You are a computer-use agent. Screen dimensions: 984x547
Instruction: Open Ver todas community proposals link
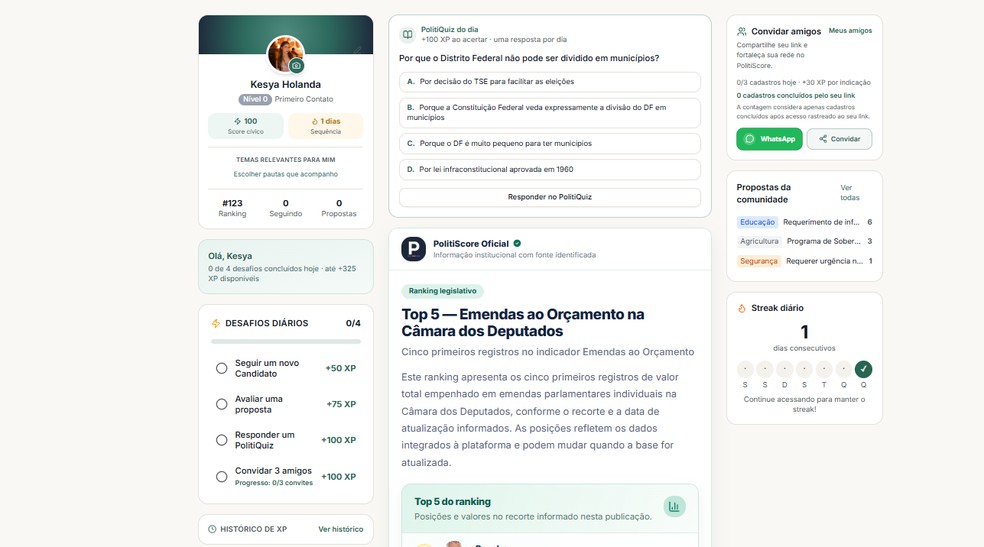pyautogui.click(x=850, y=193)
